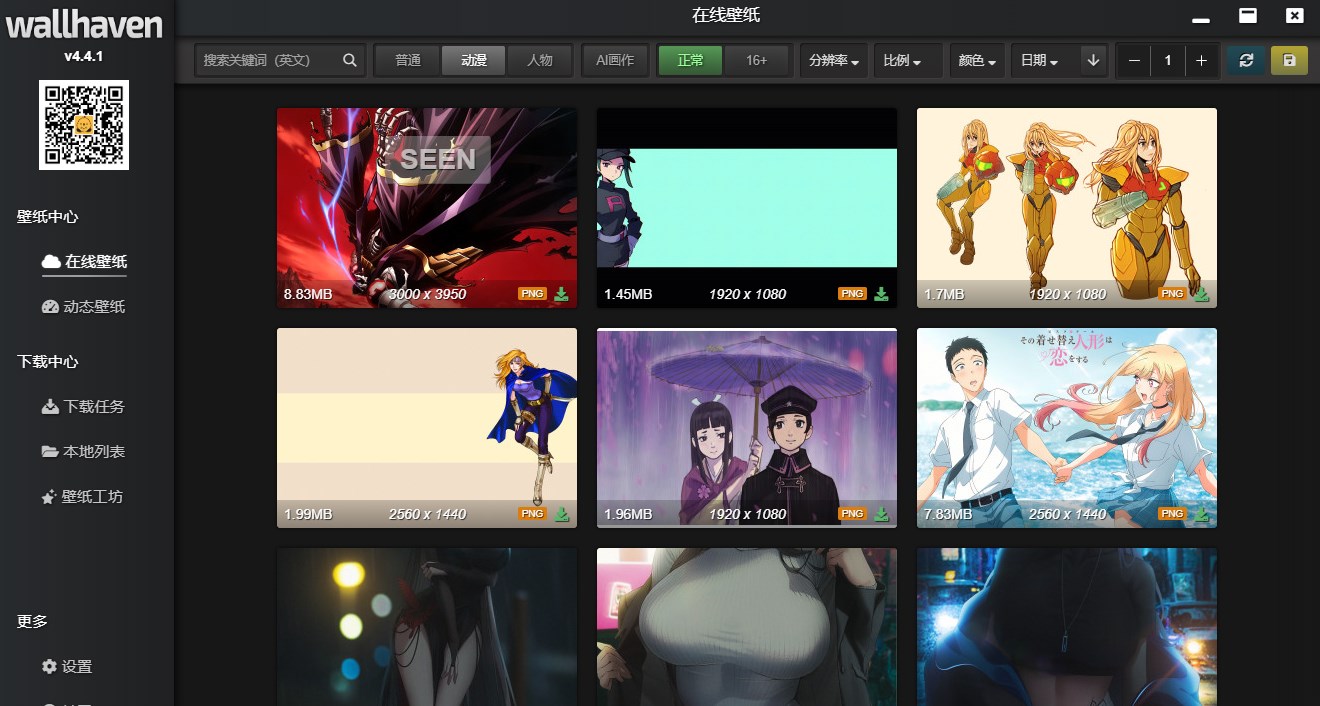The height and width of the screenshot is (706, 1320).
Task: Expand the 分辨率 dropdown
Action: coord(834,60)
